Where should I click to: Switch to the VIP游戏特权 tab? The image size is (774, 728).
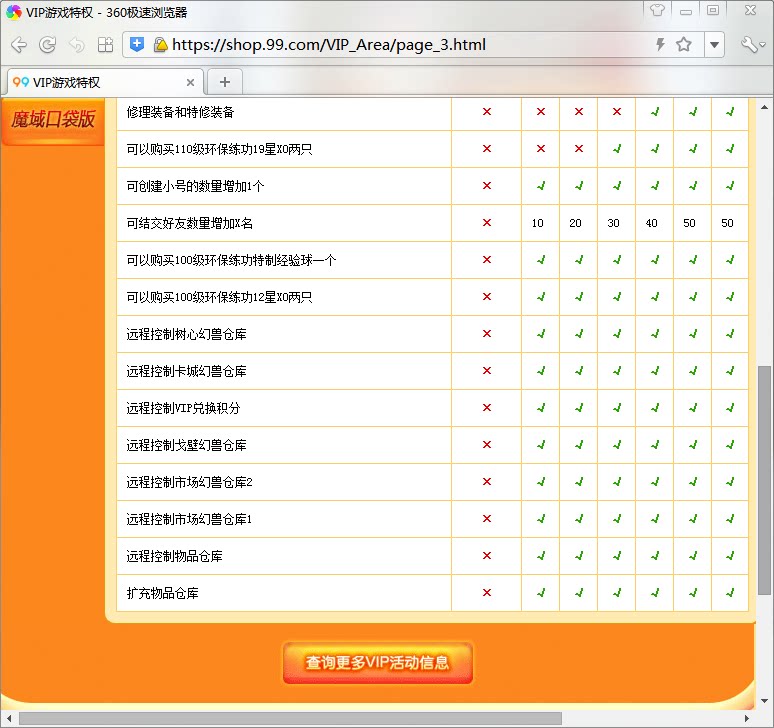pos(105,82)
